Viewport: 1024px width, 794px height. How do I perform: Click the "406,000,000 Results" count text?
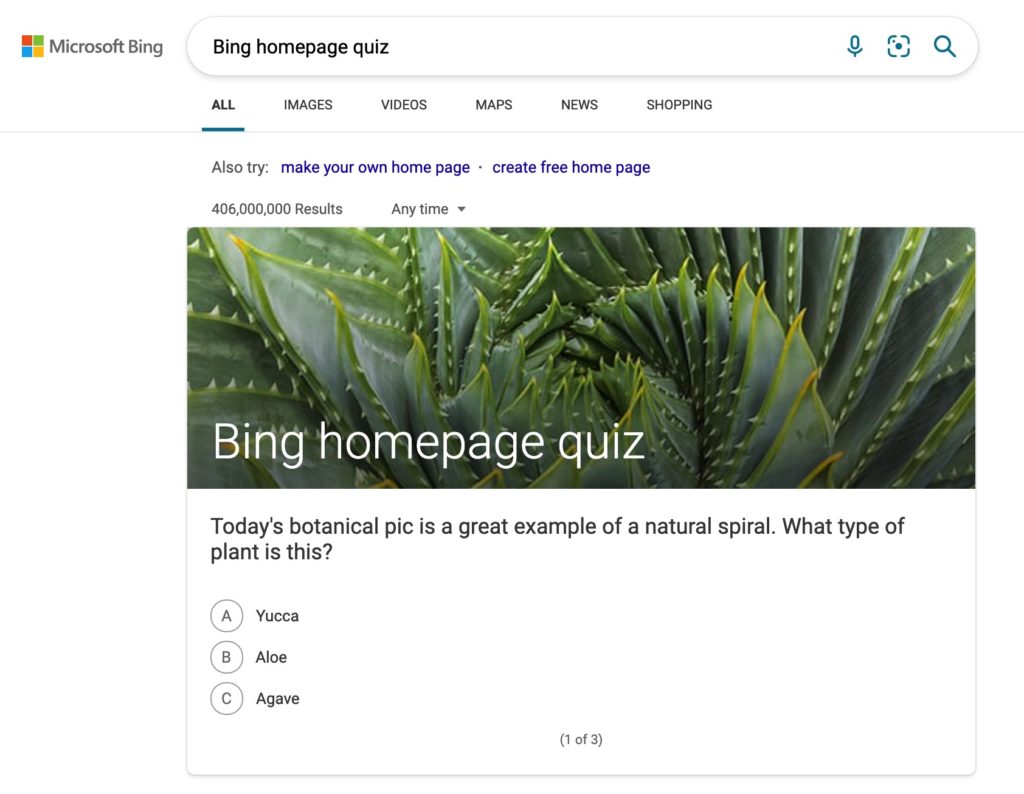pos(277,209)
